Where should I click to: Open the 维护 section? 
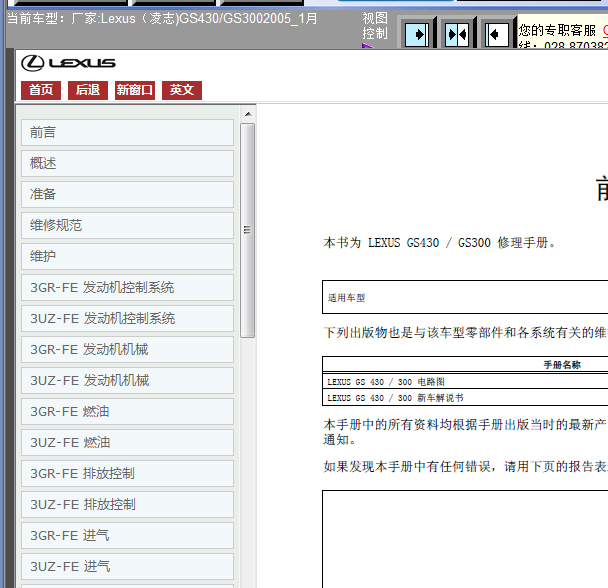tap(128, 257)
